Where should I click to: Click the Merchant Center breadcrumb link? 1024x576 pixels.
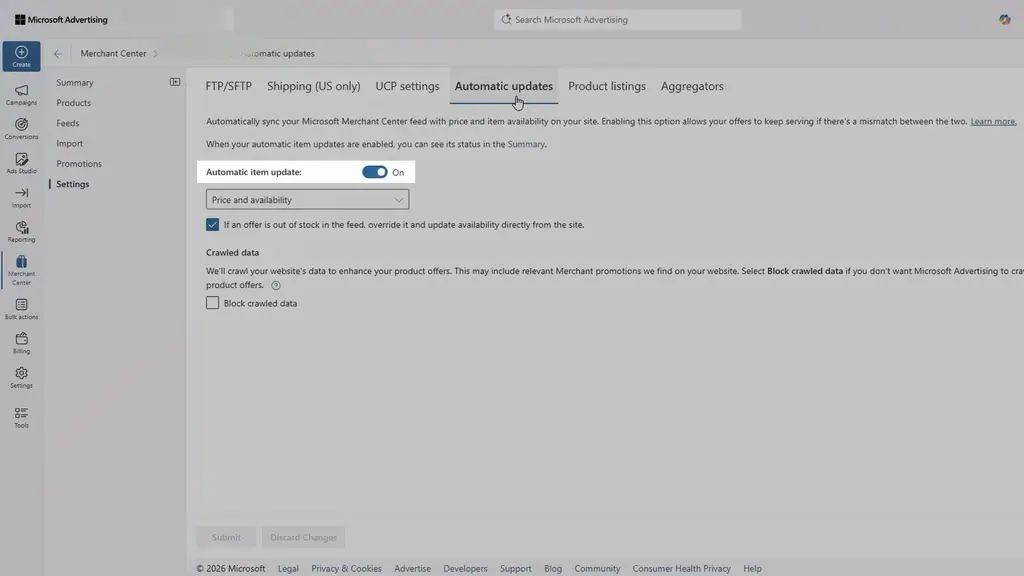pos(114,54)
